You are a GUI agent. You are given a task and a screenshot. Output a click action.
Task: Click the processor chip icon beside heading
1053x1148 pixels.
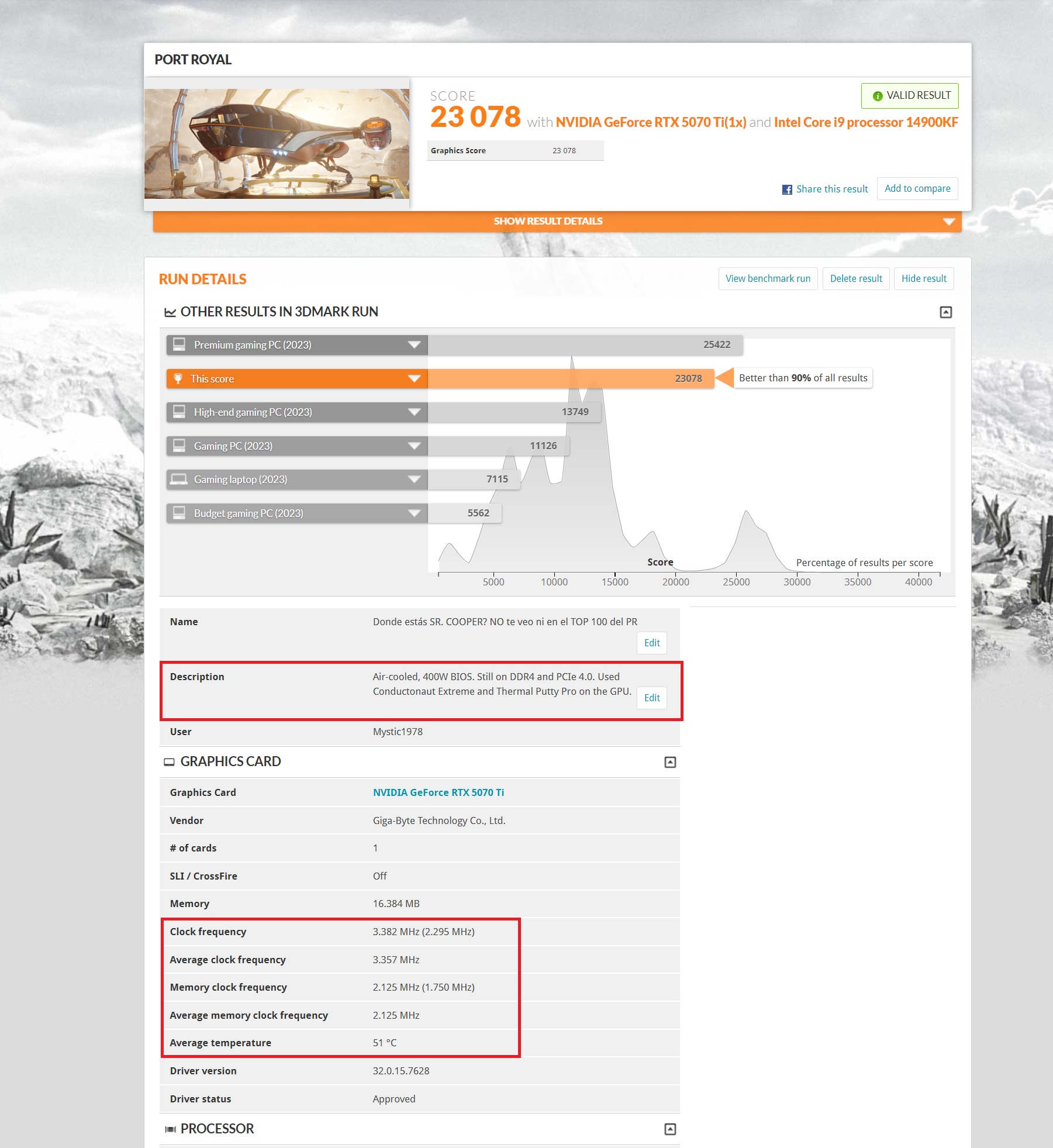(x=170, y=1129)
